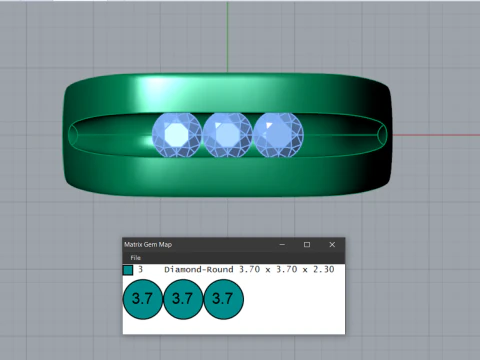Screen dimensions: 480x360
Task: Maximize the Matrix Gem Map window
Action: [307, 245]
